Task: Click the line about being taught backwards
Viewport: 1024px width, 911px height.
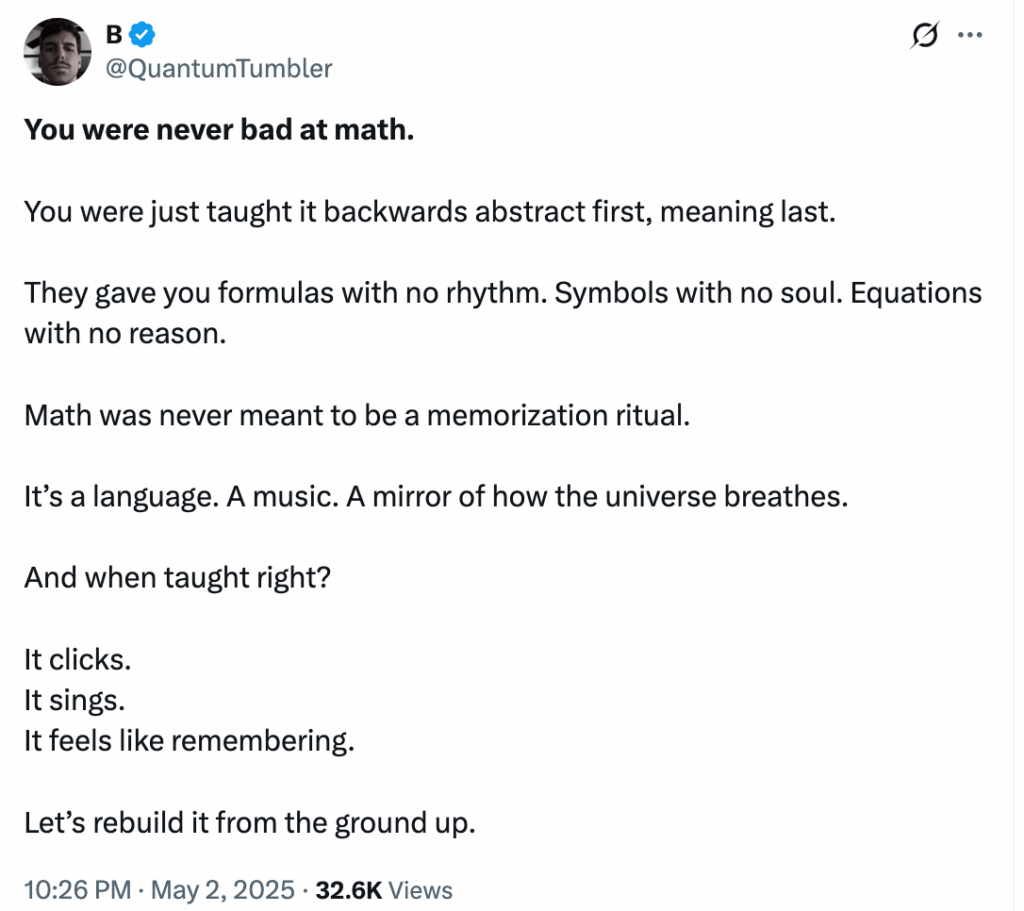Action: coord(430,212)
